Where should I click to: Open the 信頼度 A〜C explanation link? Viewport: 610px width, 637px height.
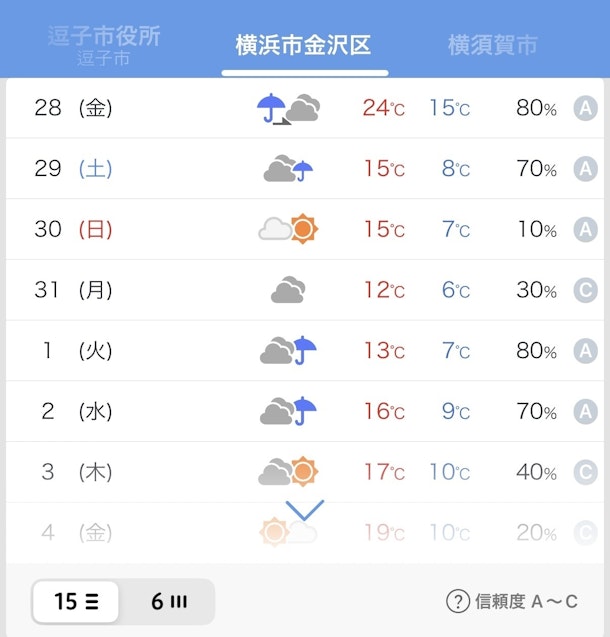click(x=526, y=601)
